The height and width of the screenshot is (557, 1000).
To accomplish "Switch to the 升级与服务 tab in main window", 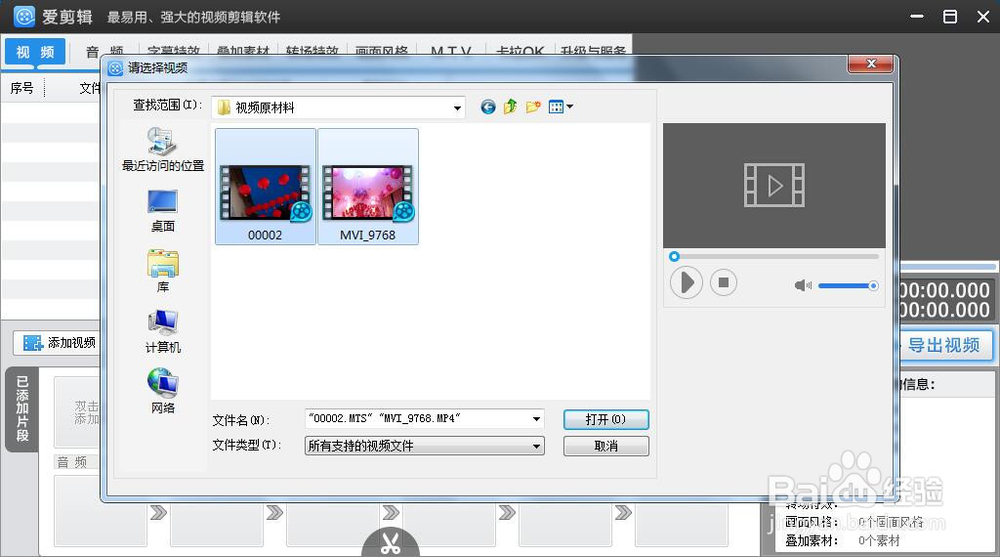I will coord(592,51).
